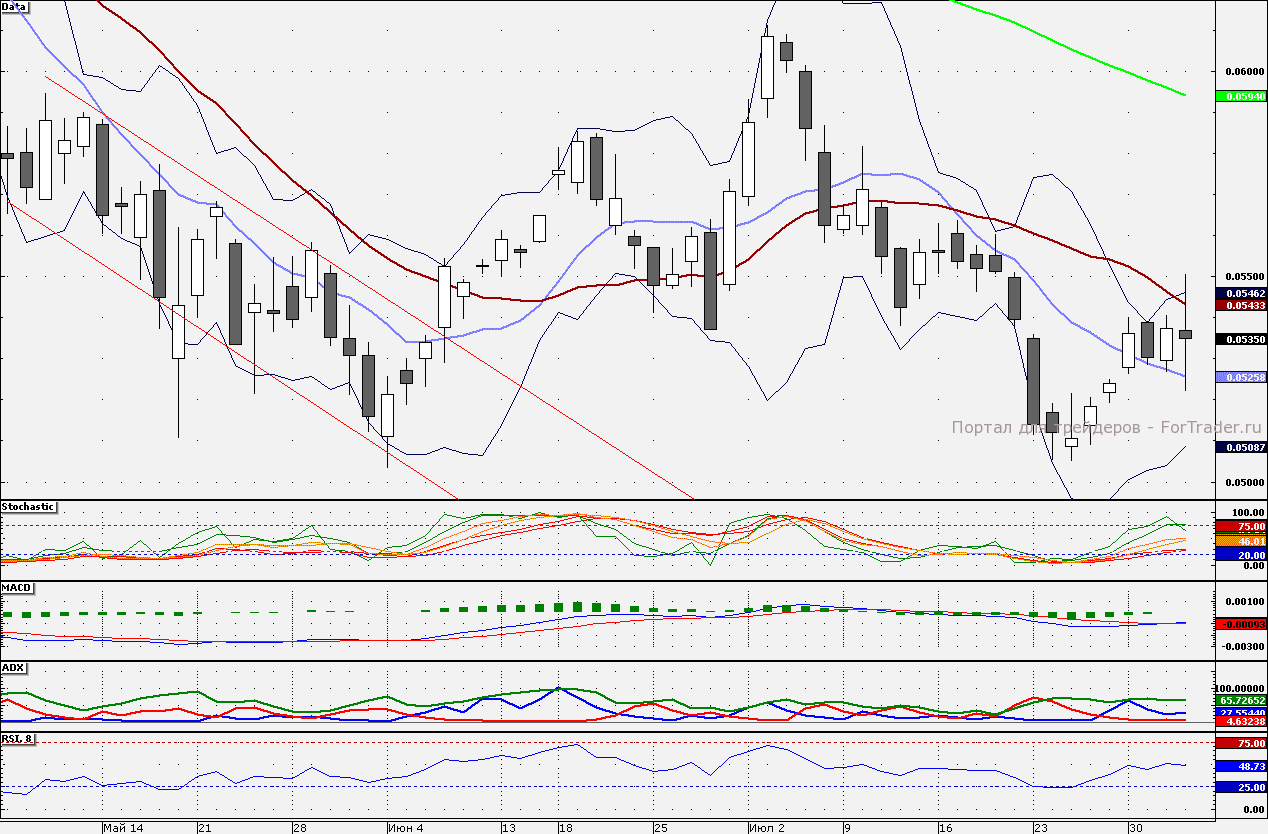This screenshot has width=1268, height=834.
Task: Click the light blue 0.05258 price tag
Action: (x=1241, y=377)
